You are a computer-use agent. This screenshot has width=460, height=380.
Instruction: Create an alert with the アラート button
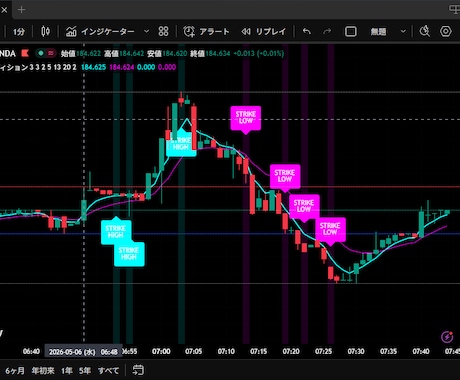206,32
